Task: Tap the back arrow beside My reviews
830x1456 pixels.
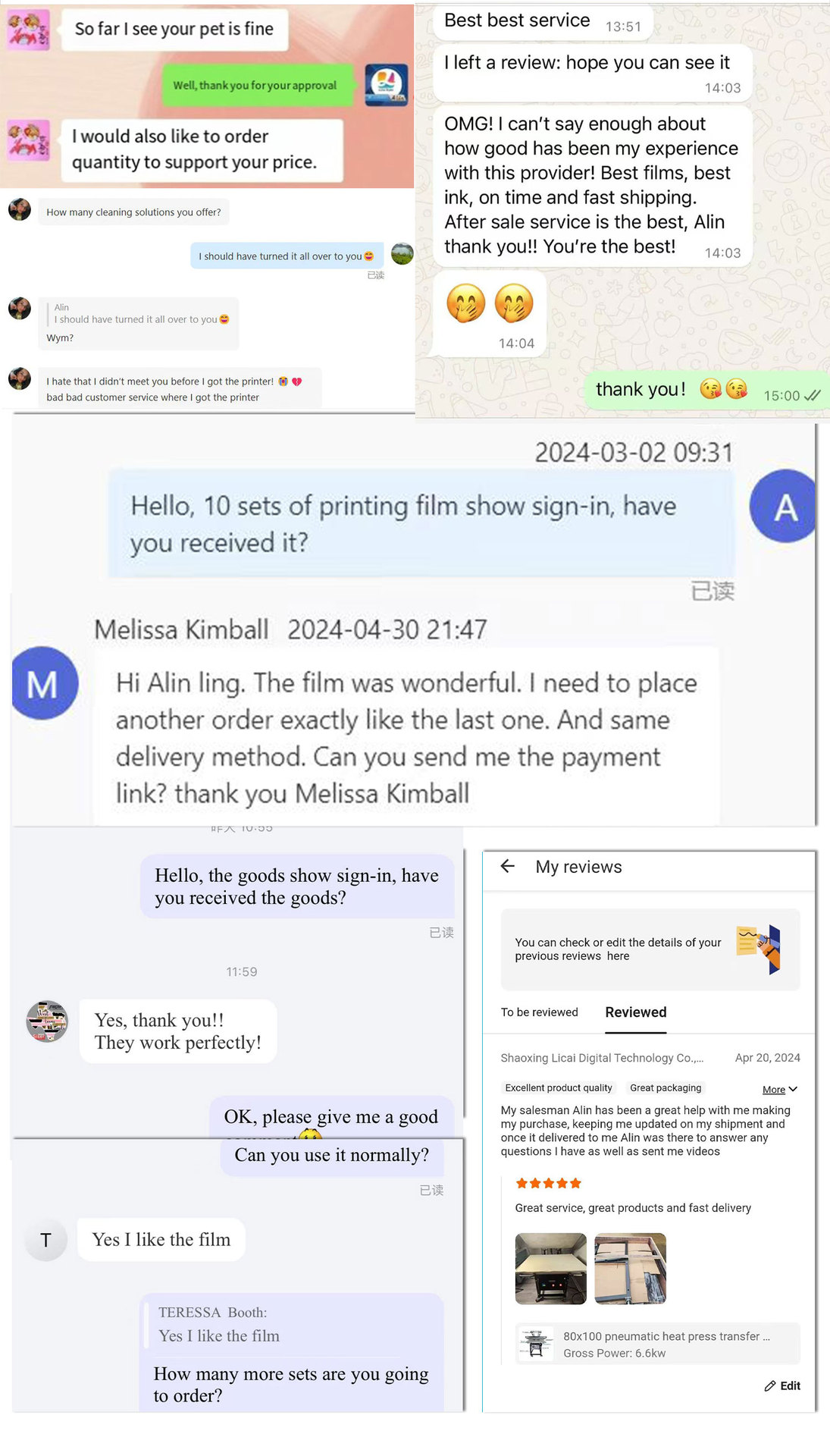Action: pos(508,866)
